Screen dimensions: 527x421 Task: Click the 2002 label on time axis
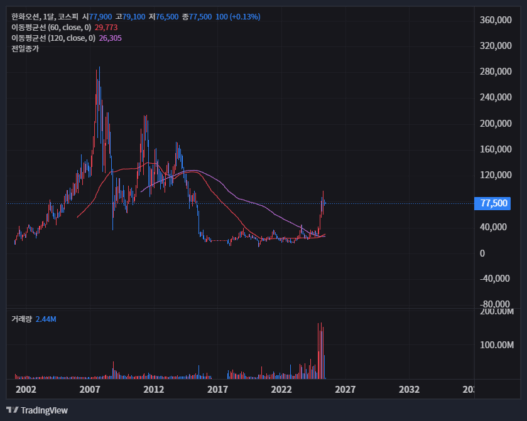(x=26, y=389)
